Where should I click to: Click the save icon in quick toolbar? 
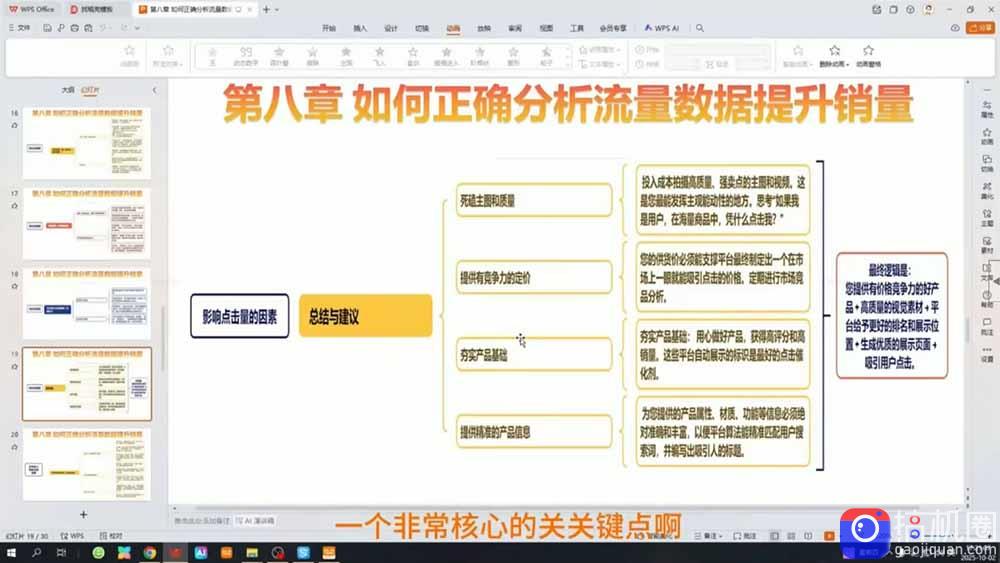[47, 28]
